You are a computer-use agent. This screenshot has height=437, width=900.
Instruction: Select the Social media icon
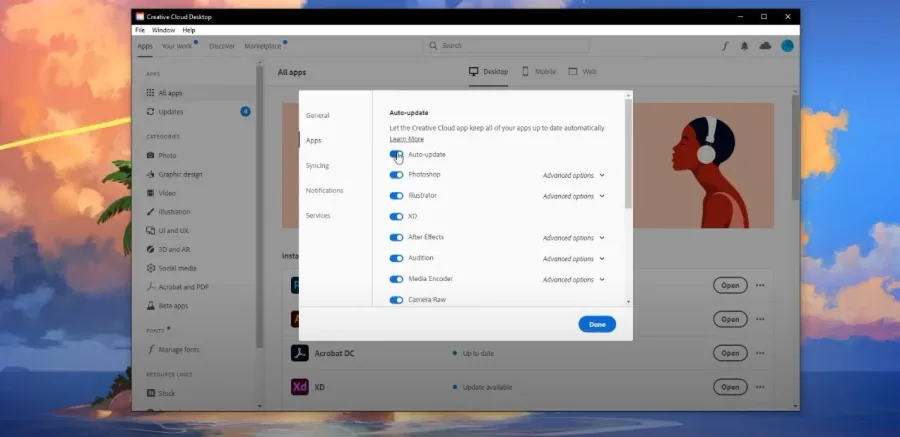coord(150,268)
